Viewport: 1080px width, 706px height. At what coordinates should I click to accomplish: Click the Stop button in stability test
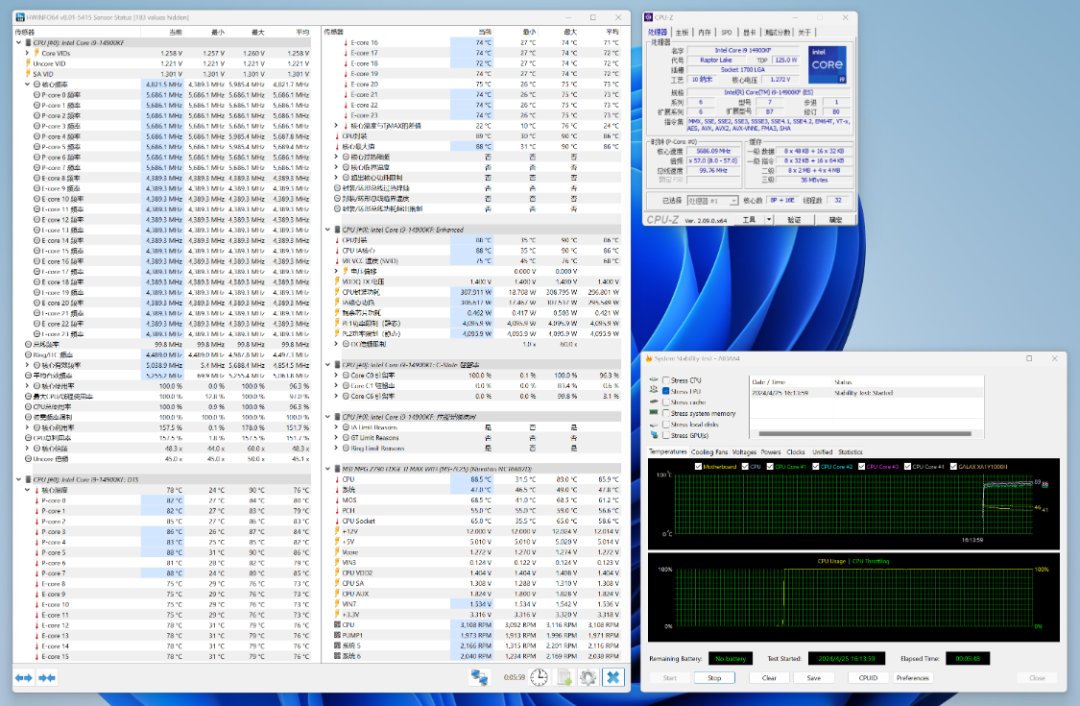tap(714, 677)
